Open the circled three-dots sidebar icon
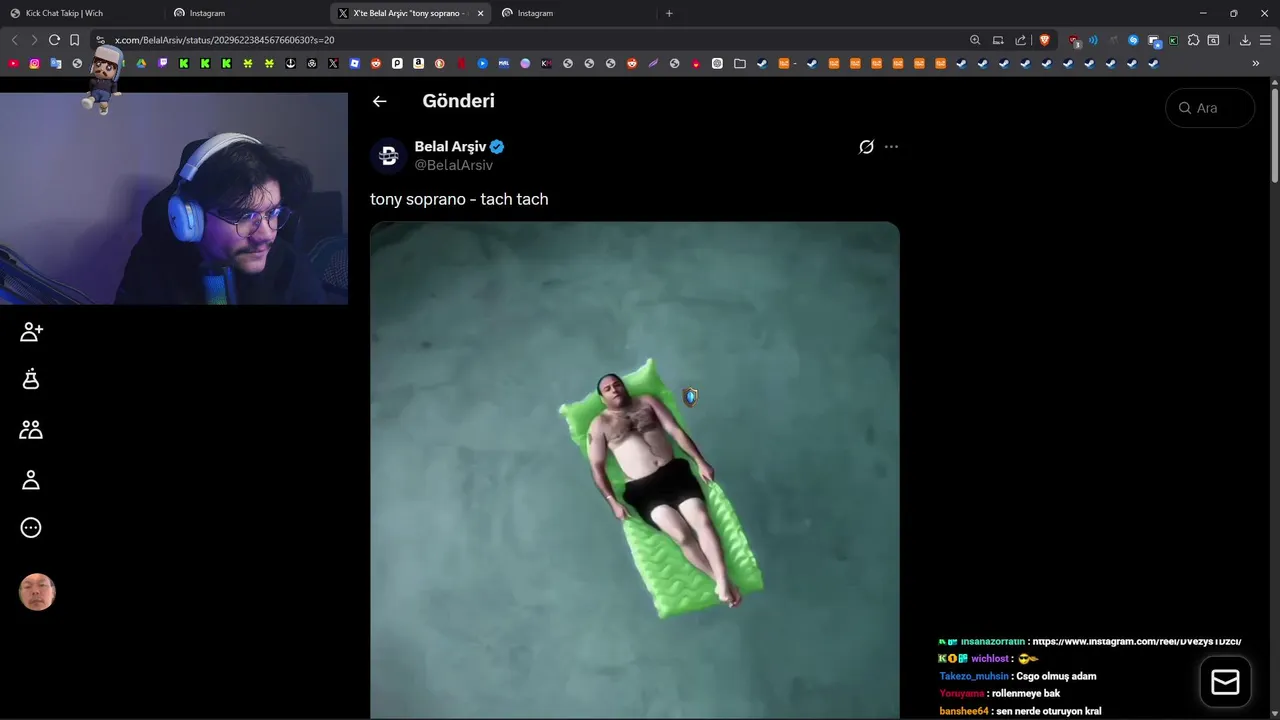Viewport: 1280px width, 720px height. click(x=31, y=528)
